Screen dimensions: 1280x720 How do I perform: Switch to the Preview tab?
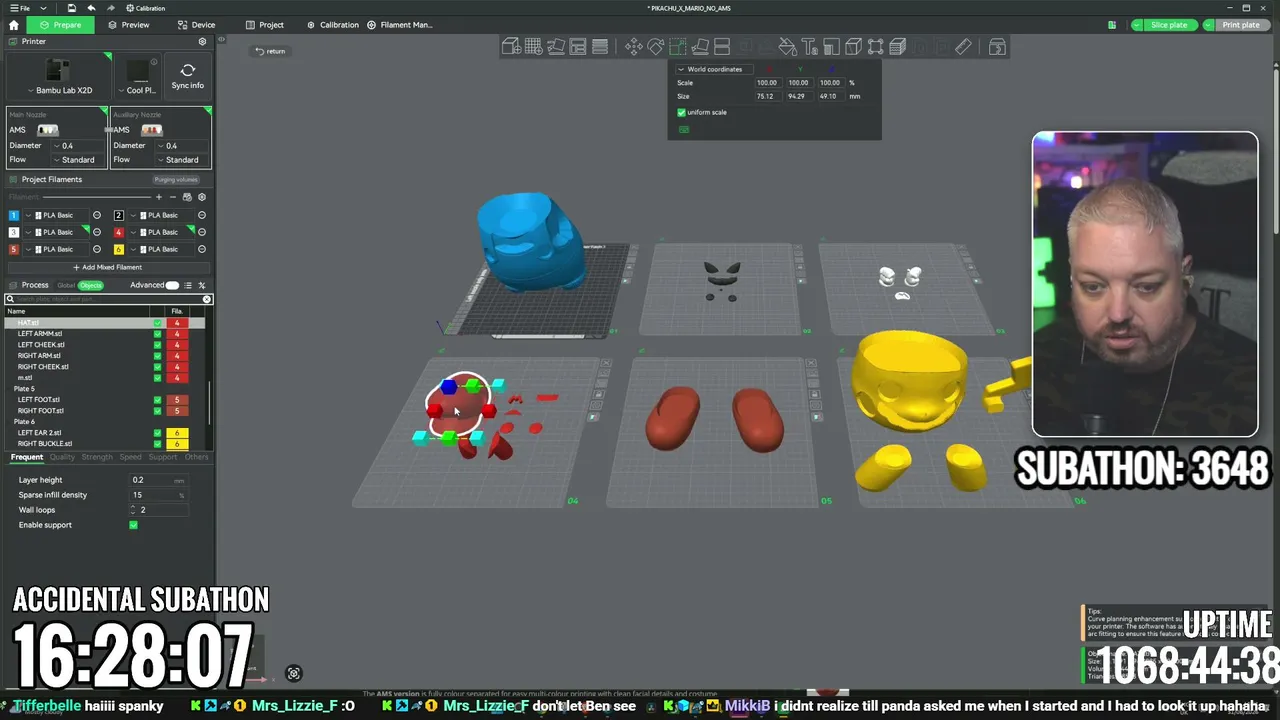coord(129,25)
